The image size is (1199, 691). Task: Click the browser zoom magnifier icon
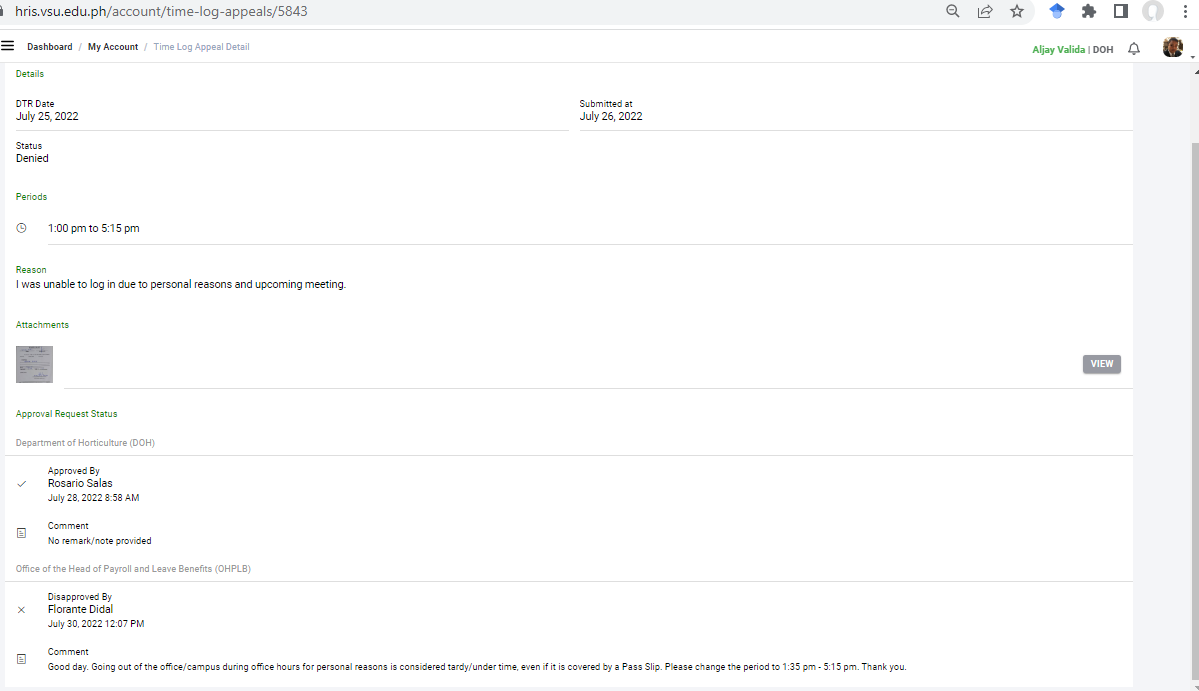(953, 11)
